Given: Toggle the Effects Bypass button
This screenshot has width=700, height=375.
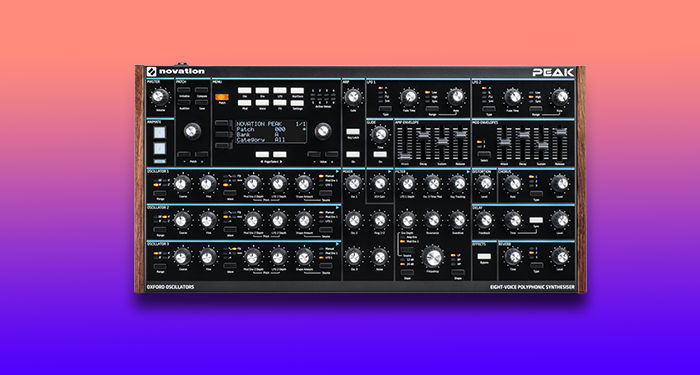Looking at the screenshot, I should 484,256.
